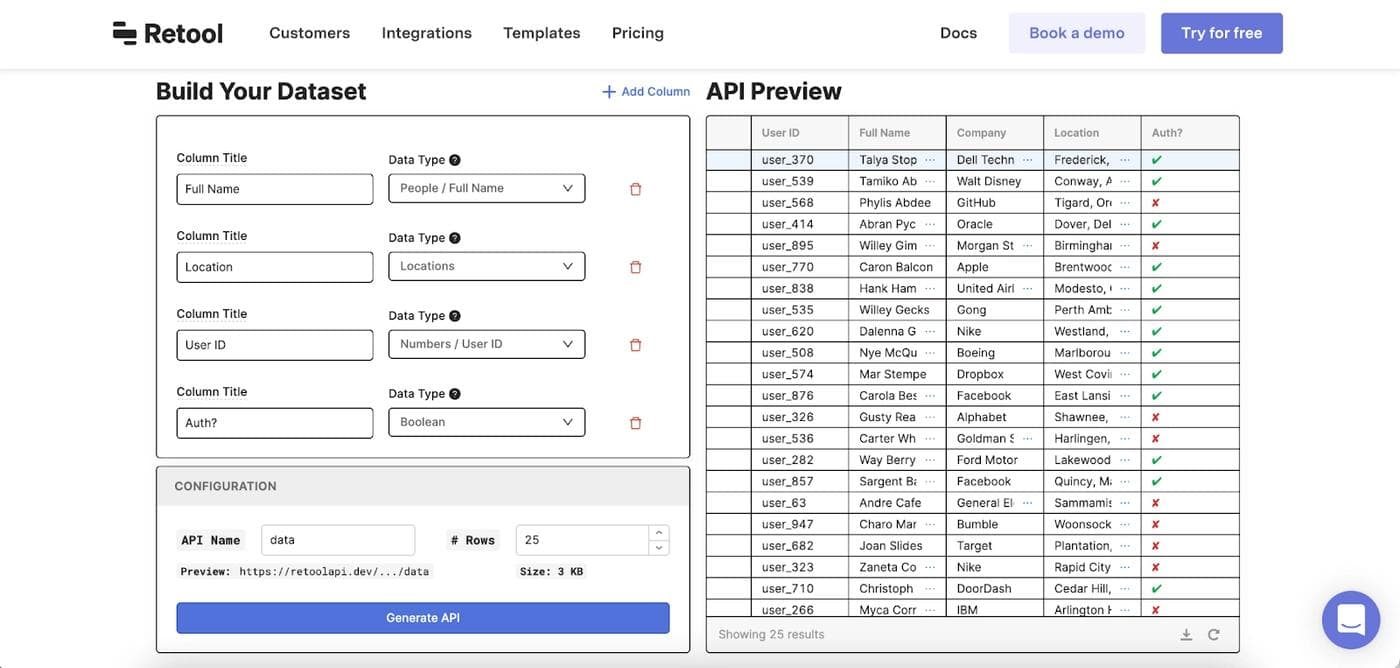Expand the Locations data type dropdown
1400x668 pixels.
pyautogui.click(x=486, y=266)
